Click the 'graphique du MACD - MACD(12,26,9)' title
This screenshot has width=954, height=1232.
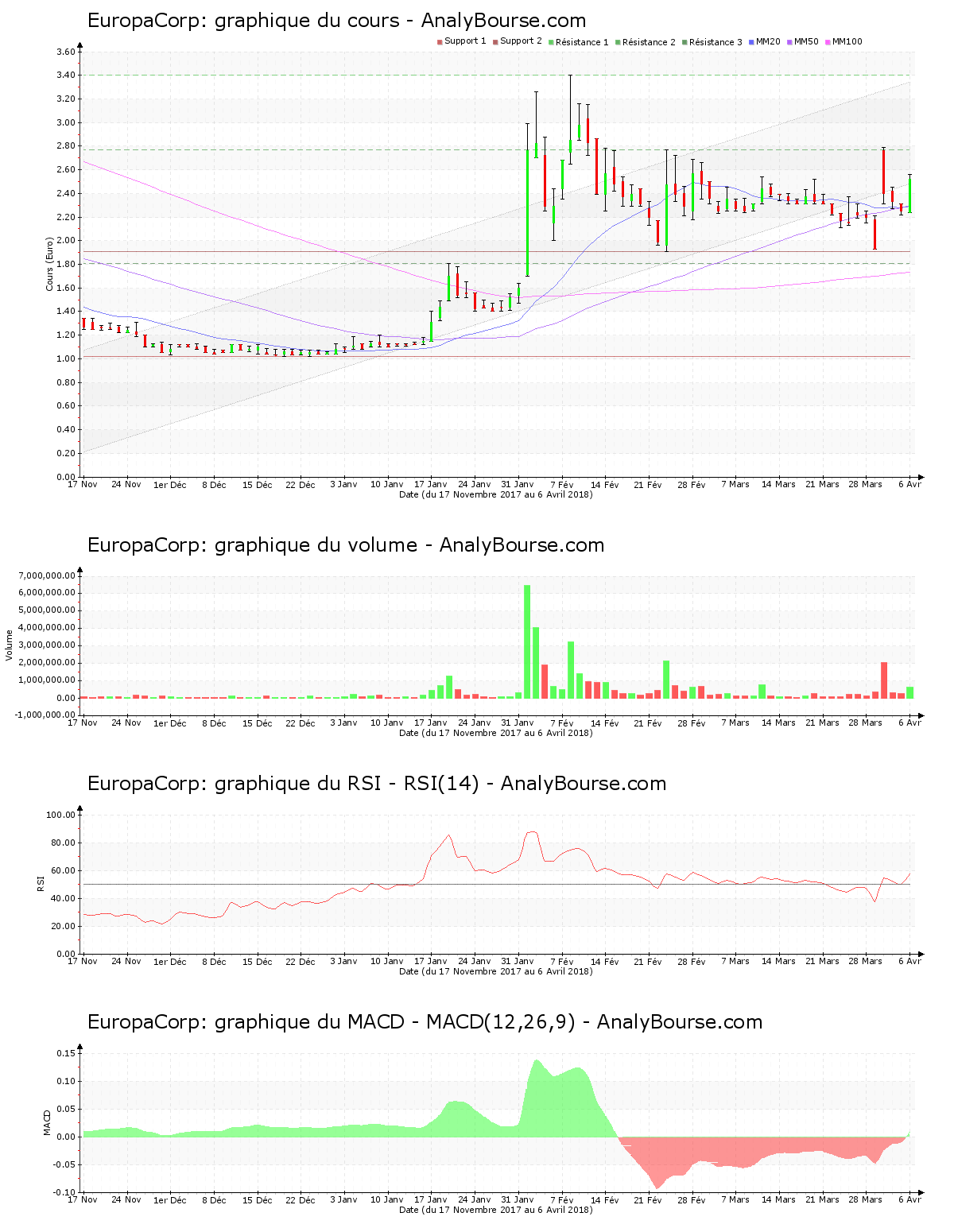click(425, 1022)
